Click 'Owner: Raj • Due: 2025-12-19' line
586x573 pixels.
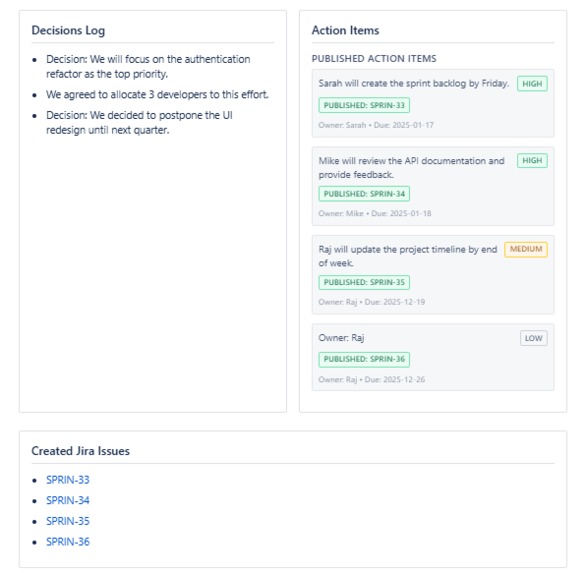point(372,302)
